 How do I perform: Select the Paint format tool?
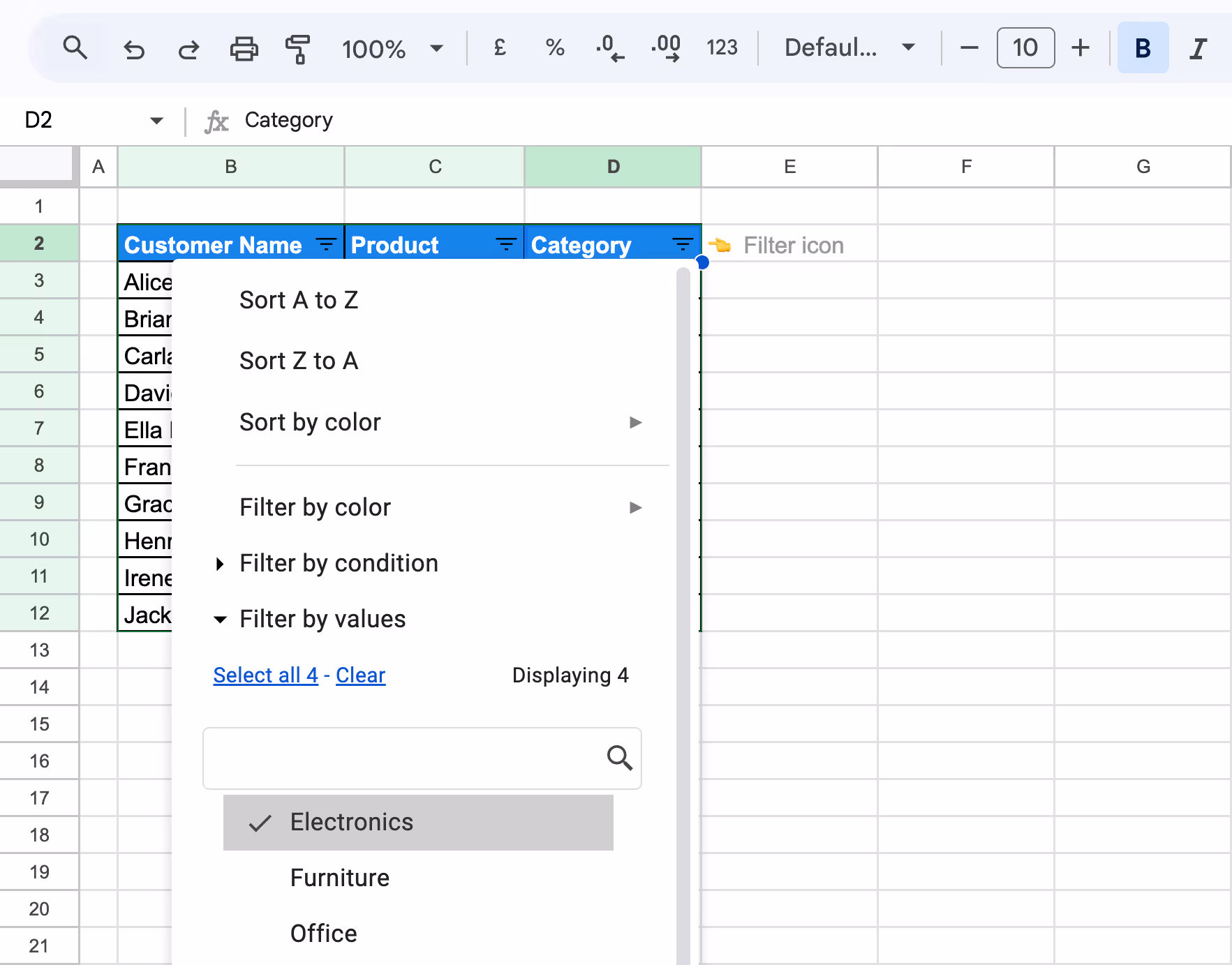coord(297,47)
